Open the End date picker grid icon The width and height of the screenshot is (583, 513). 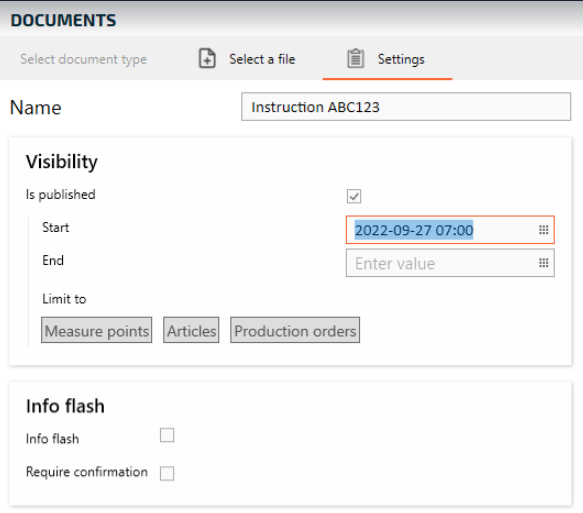click(x=544, y=263)
